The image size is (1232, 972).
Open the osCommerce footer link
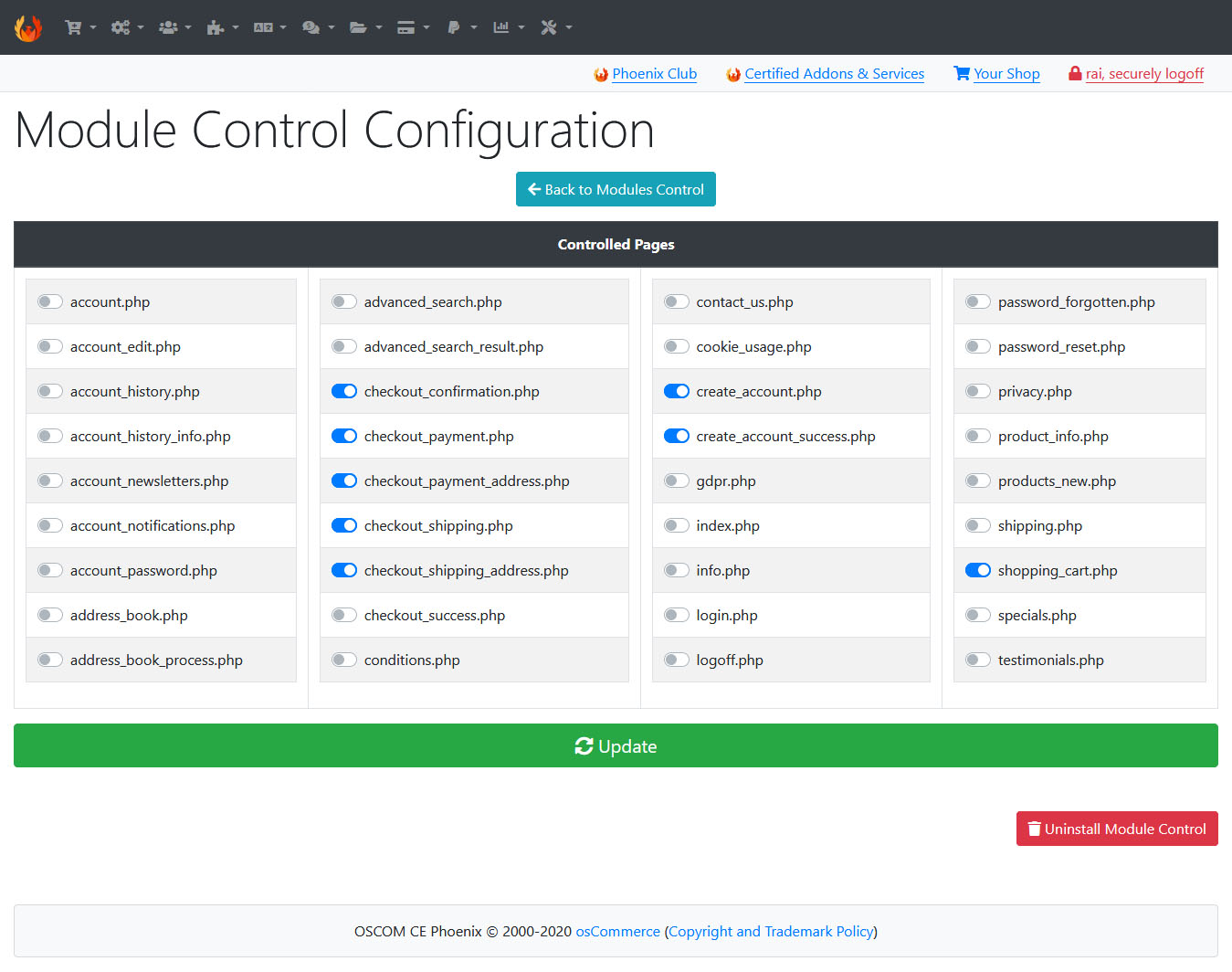(x=617, y=932)
